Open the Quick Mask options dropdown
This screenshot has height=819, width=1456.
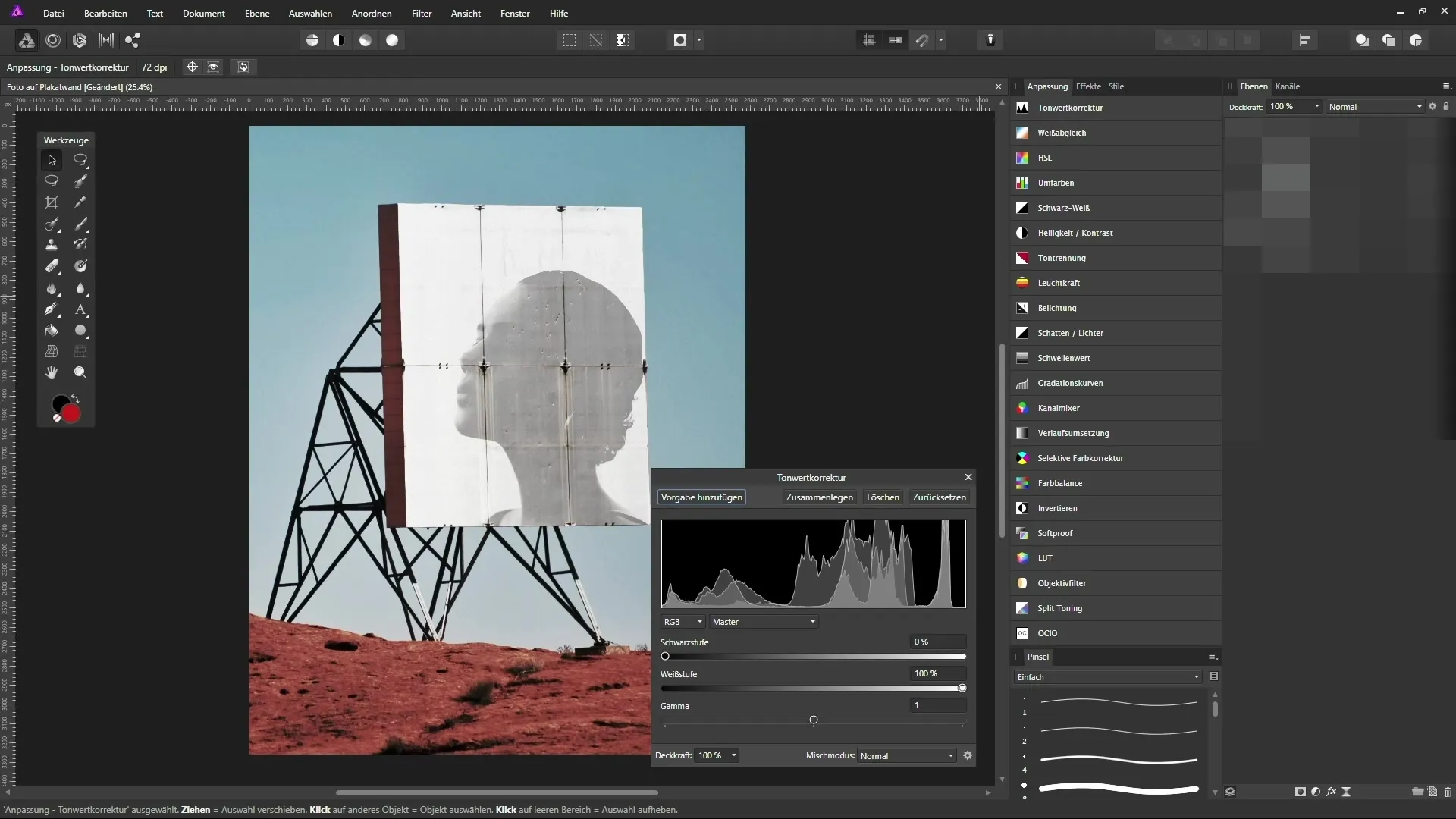tap(699, 40)
